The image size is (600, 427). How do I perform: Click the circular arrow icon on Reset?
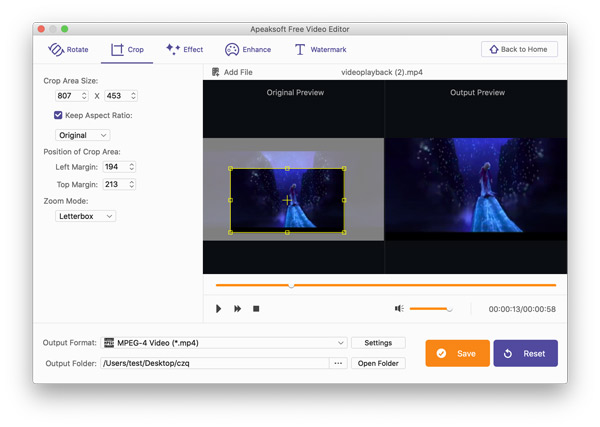click(x=508, y=354)
